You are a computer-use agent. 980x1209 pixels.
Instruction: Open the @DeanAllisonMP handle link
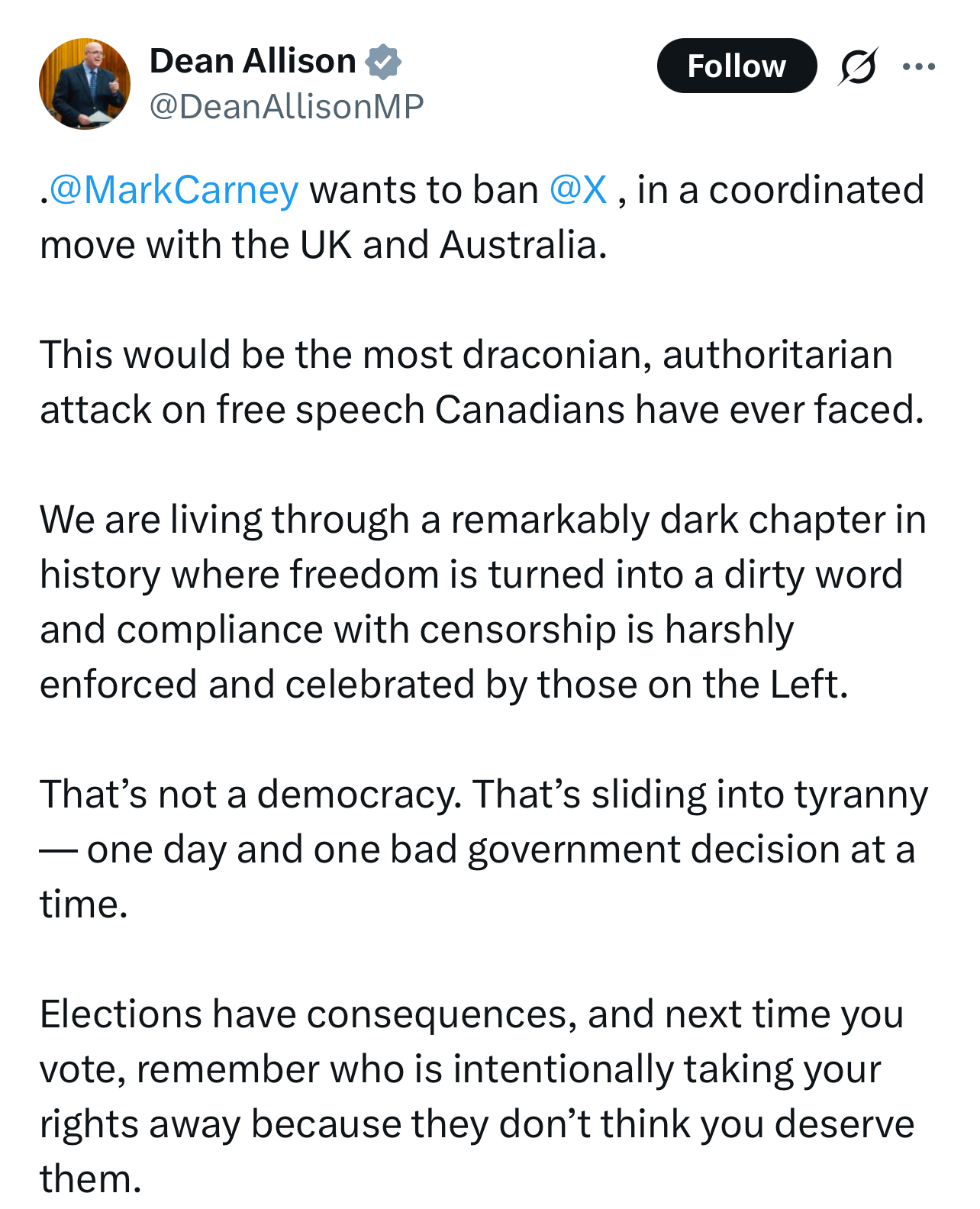point(286,106)
